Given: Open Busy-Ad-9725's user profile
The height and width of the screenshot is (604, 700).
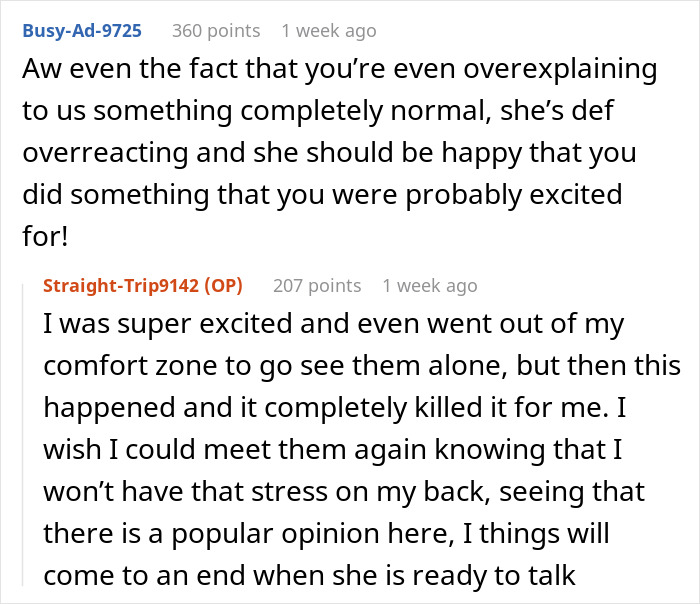Looking at the screenshot, I should 81,31.
